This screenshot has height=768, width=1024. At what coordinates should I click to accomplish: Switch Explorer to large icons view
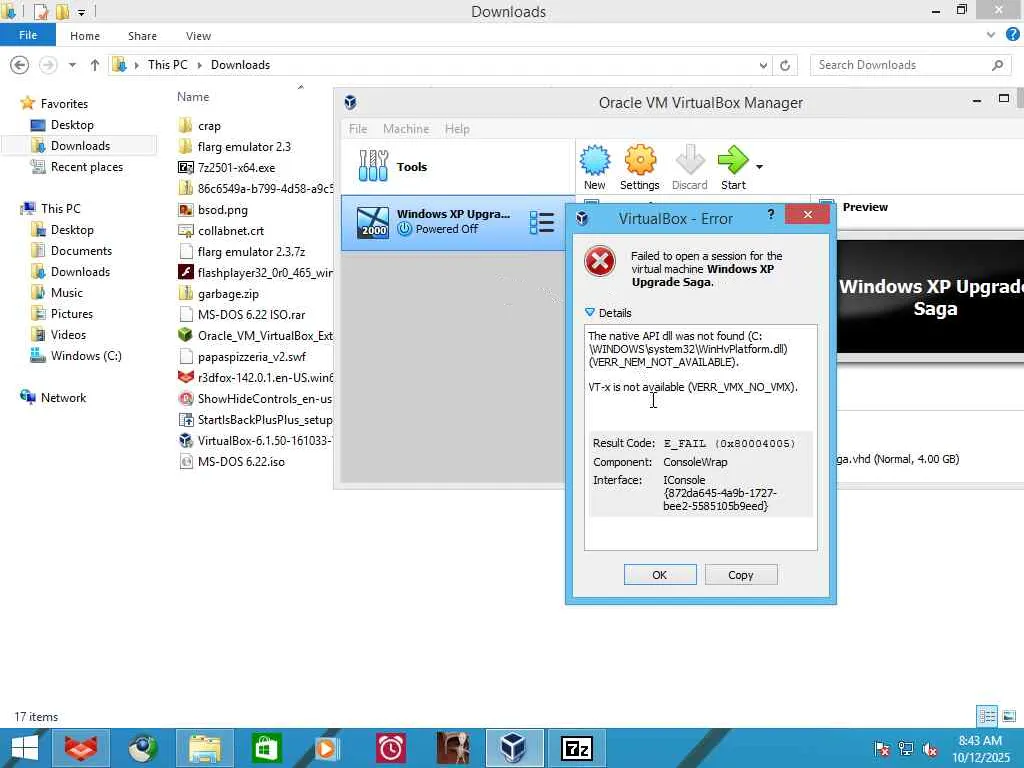click(x=1009, y=716)
